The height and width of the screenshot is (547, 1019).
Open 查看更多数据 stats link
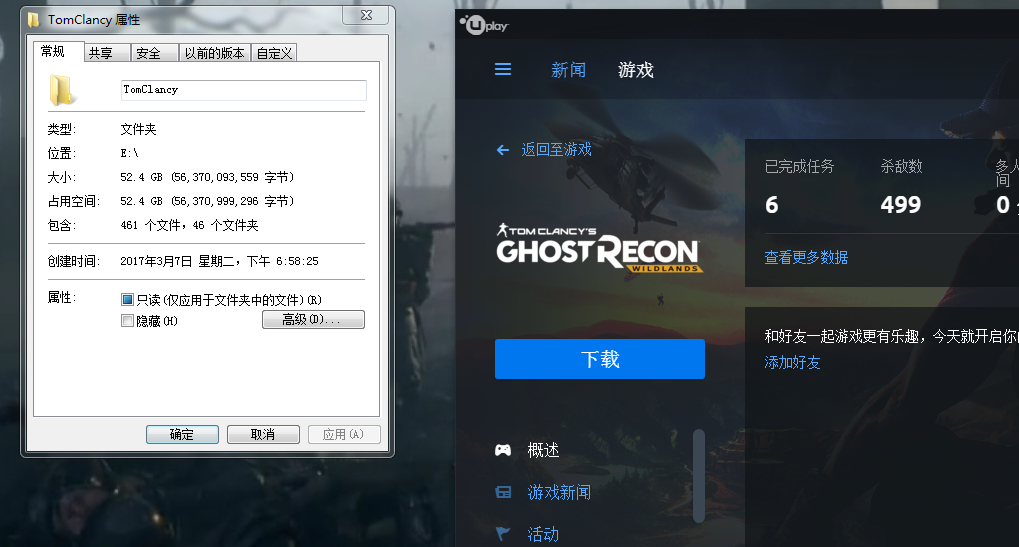click(806, 257)
